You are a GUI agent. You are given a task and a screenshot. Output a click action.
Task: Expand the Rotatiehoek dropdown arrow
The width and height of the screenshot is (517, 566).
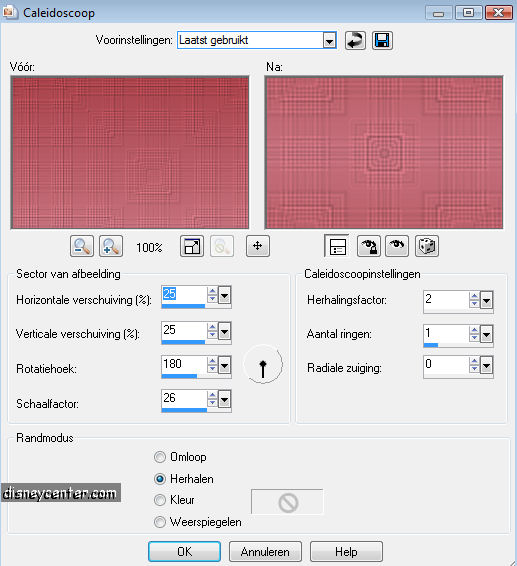(224, 366)
